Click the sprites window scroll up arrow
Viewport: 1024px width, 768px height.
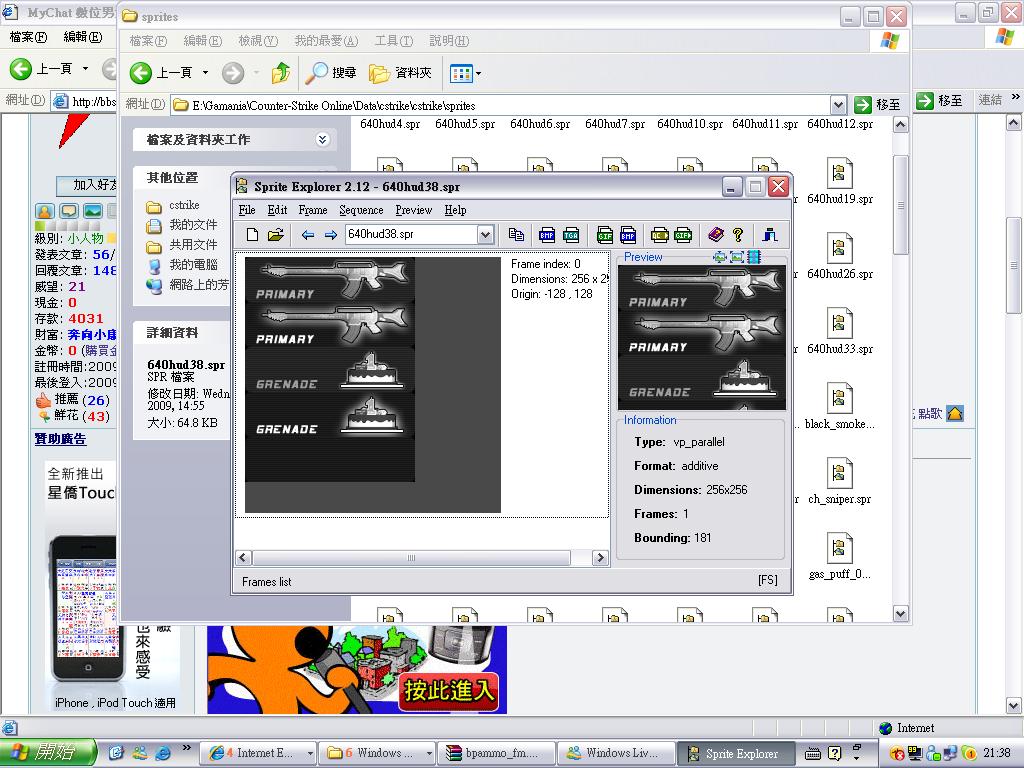[901, 124]
